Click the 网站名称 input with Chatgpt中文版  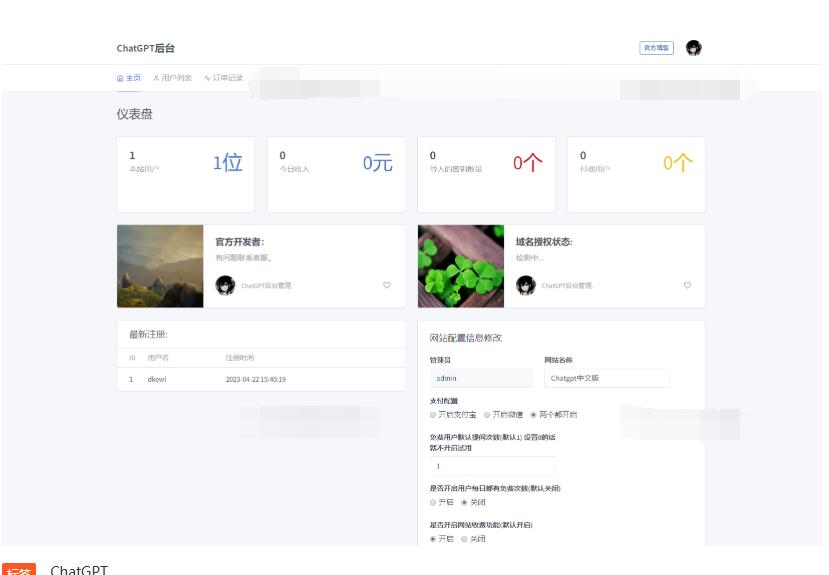click(607, 378)
